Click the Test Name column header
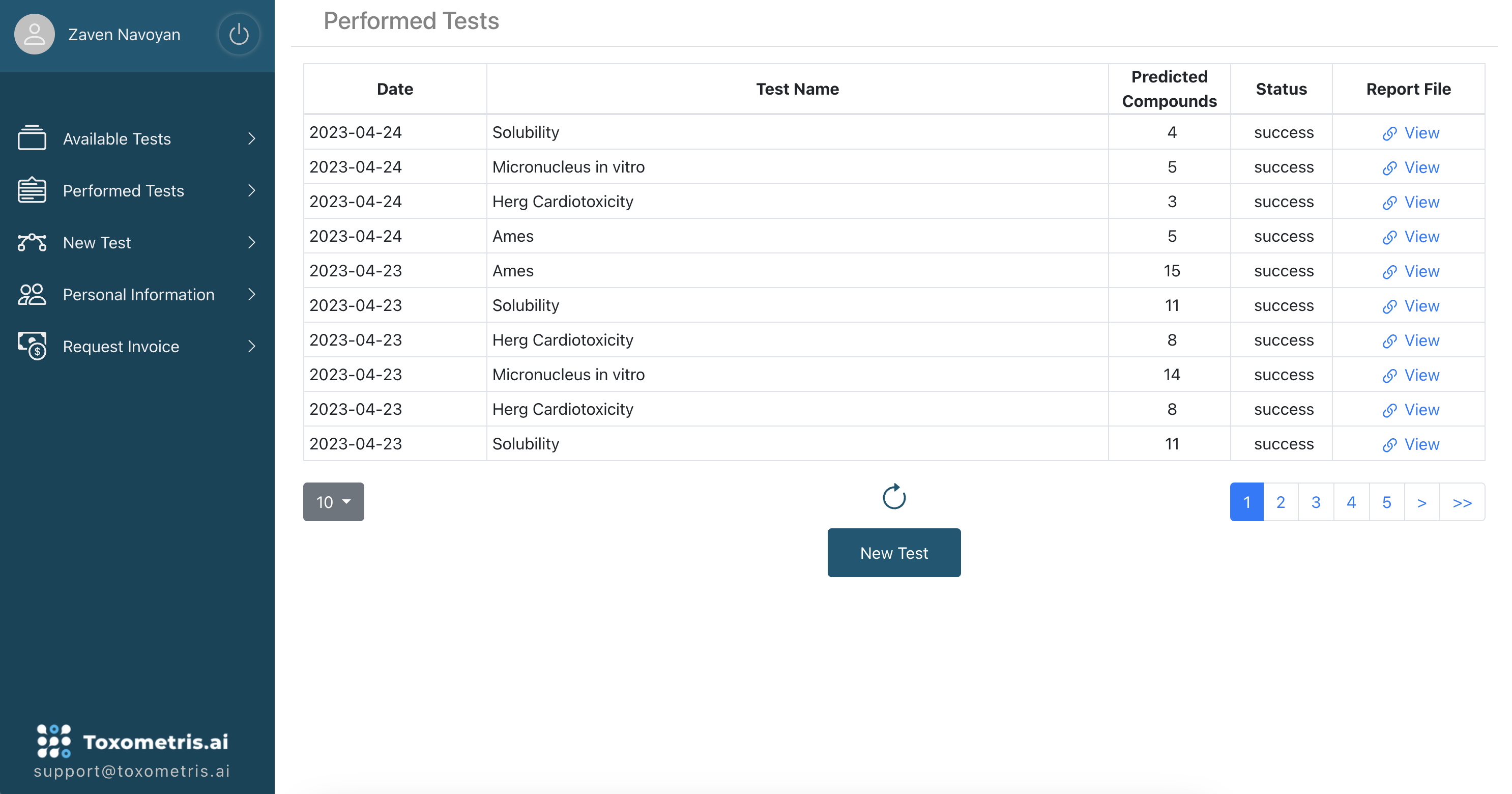 pyautogui.click(x=797, y=89)
